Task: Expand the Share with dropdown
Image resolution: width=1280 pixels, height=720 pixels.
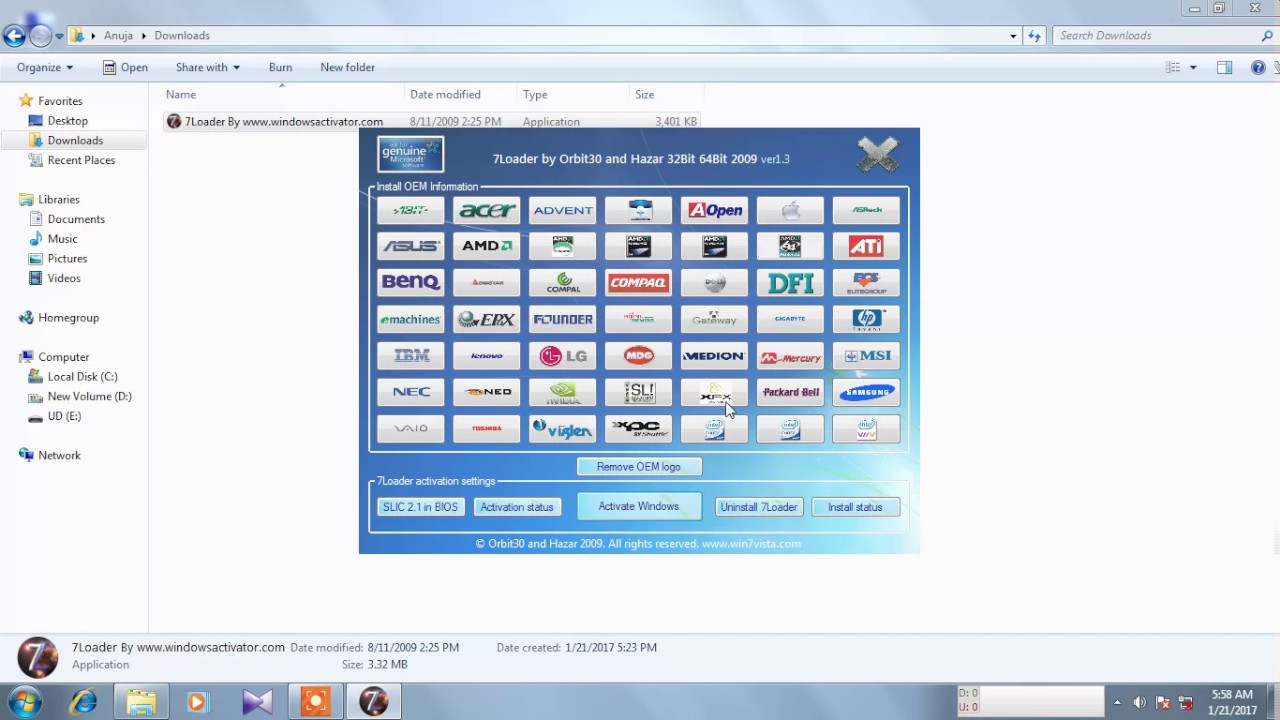Action: click(x=208, y=67)
